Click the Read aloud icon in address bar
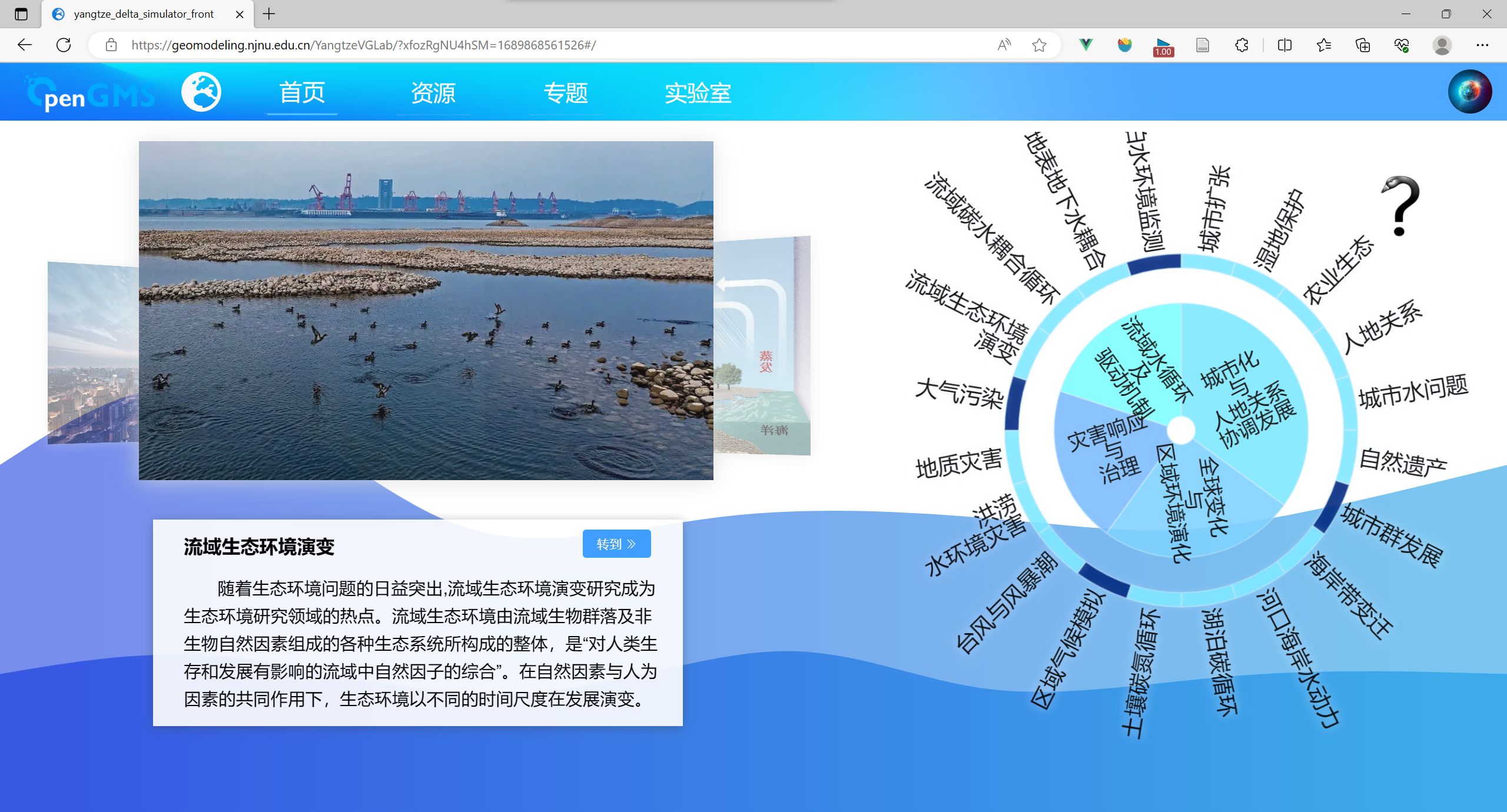This screenshot has height=812, width=1507. [x=1004, y=45]
